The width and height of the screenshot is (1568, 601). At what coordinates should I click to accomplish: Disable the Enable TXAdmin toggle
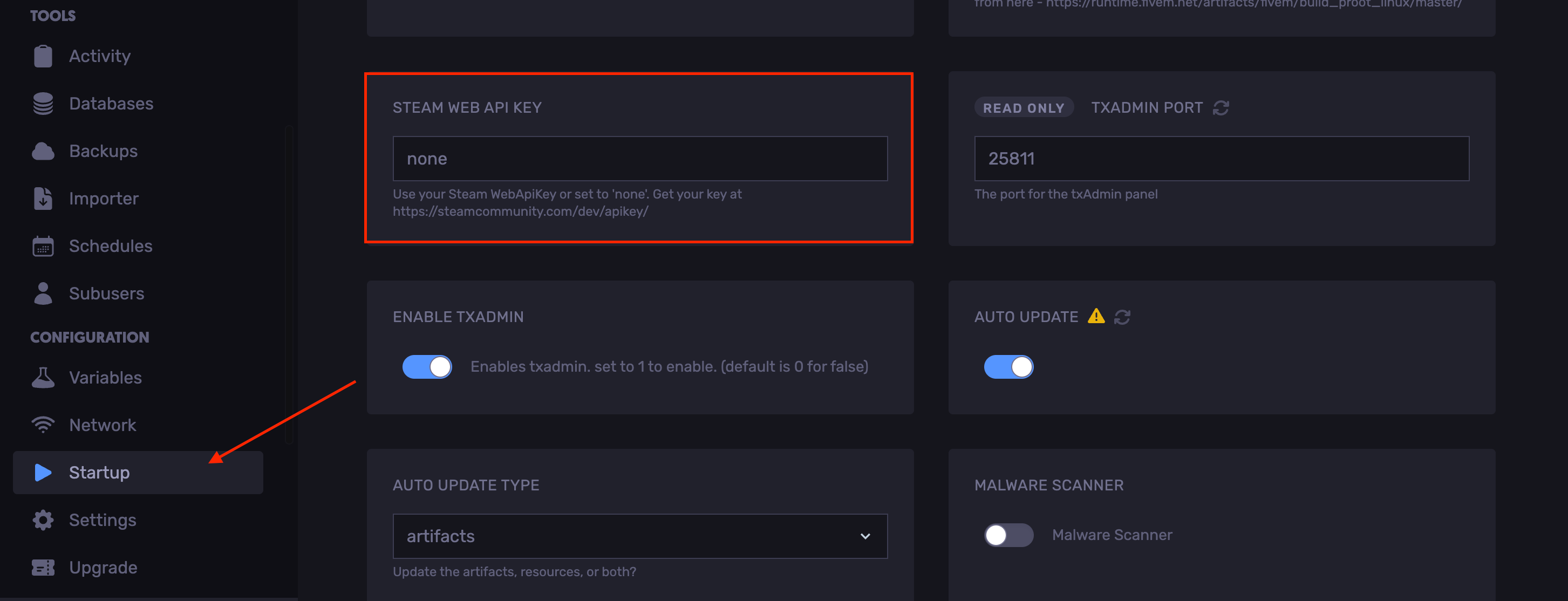(427, 366)
